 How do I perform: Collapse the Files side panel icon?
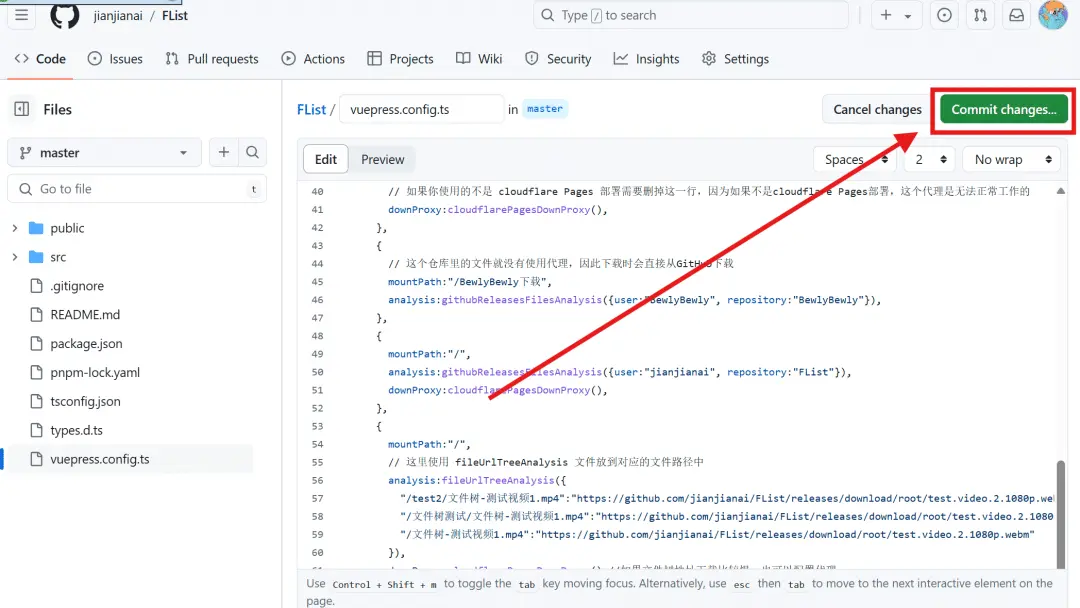coord(22,109)
